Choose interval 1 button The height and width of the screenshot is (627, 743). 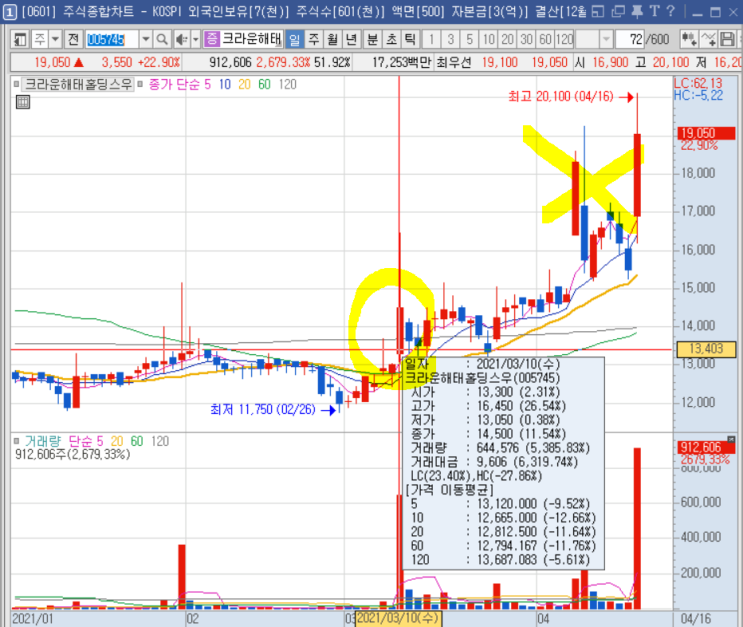click(x=431, y=39)
